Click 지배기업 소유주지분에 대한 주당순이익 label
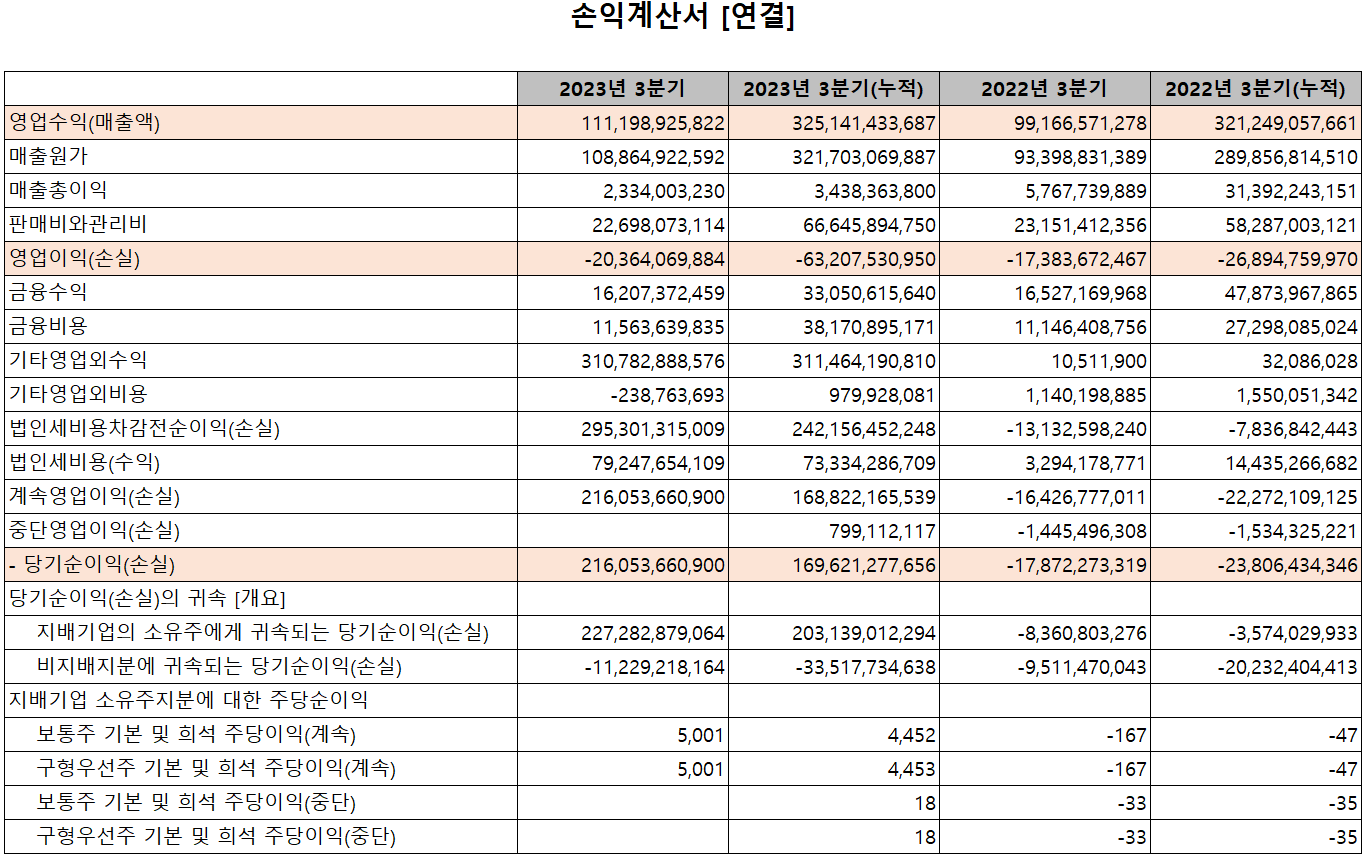 pyautogui.click(x=188, y=701)
